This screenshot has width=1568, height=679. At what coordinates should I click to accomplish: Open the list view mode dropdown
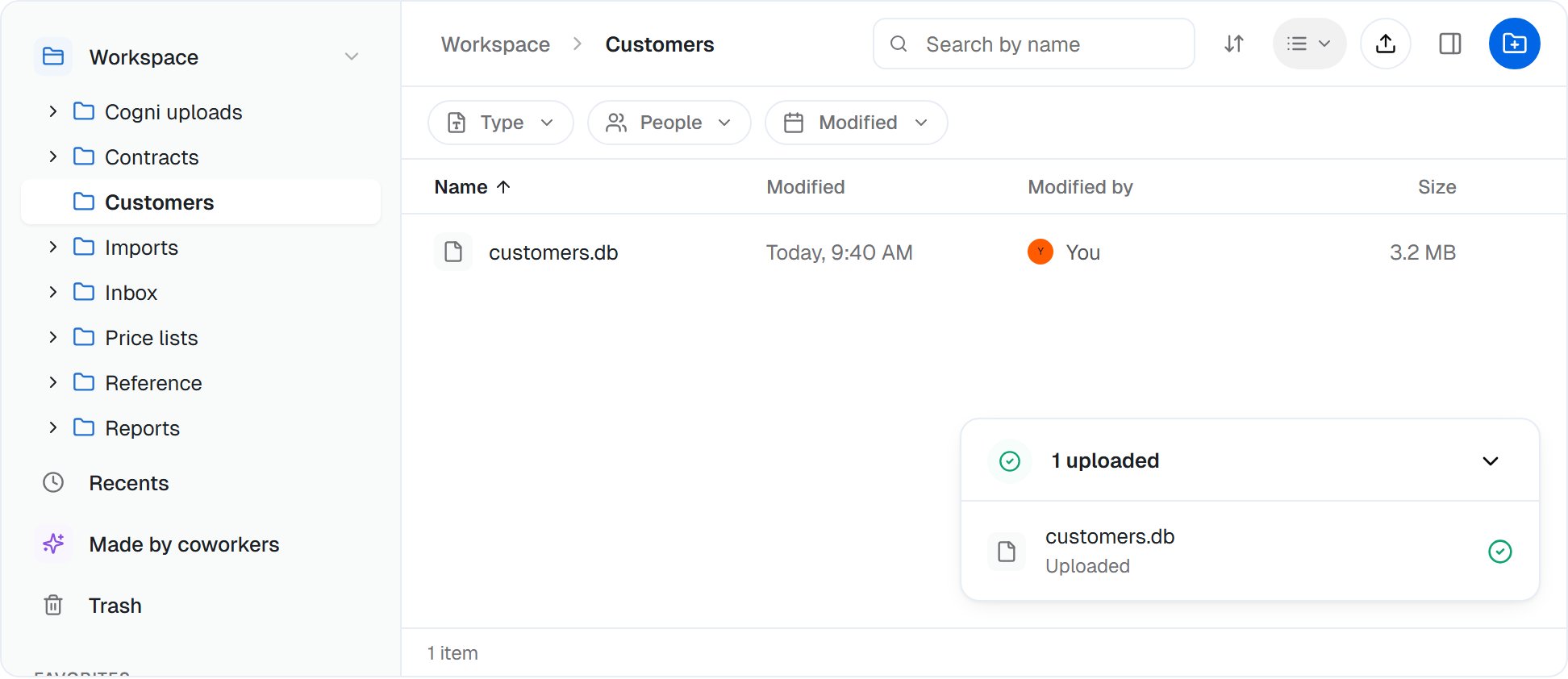[1309, 44]
